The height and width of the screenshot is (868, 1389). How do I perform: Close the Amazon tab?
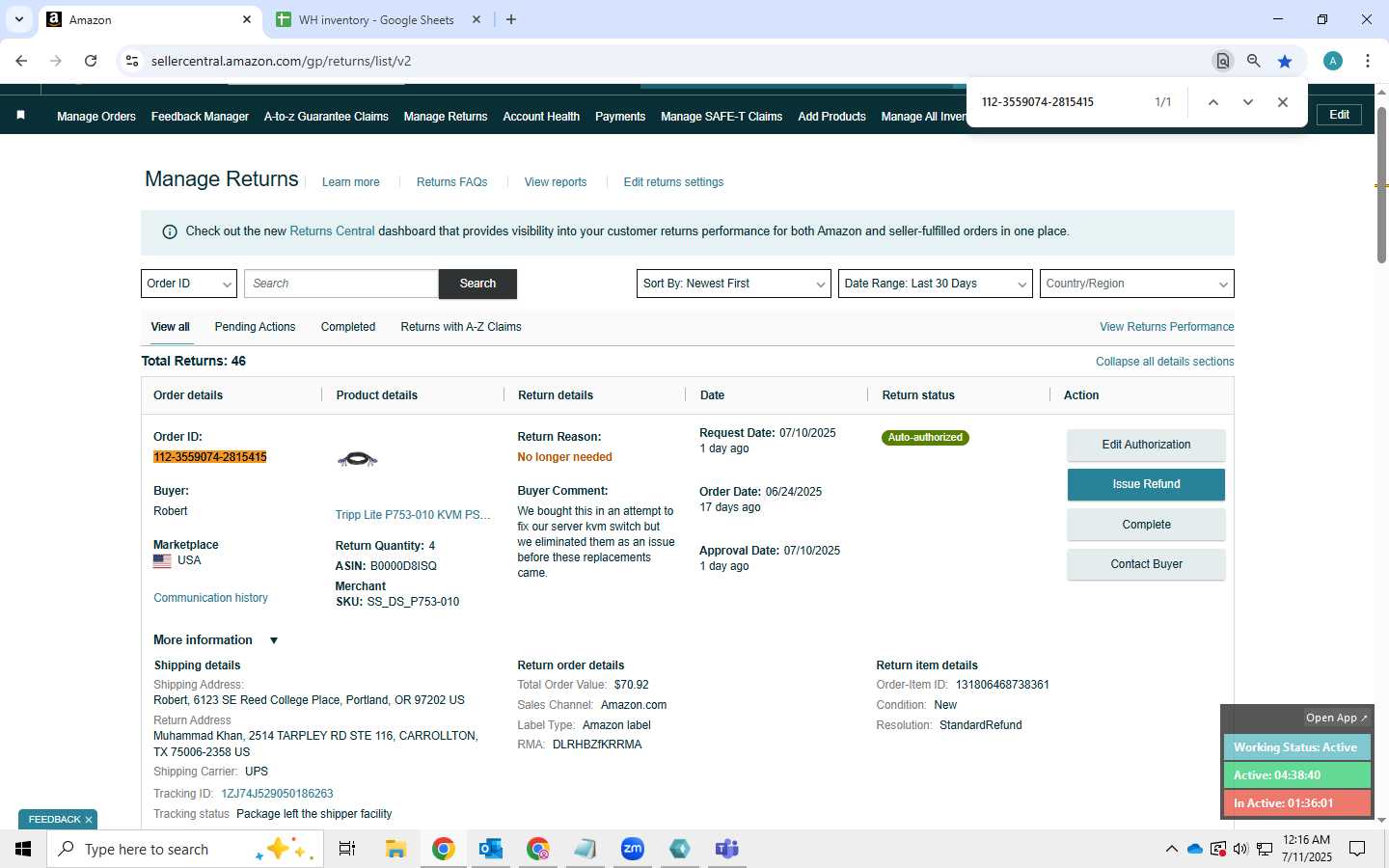click(247, 19)
